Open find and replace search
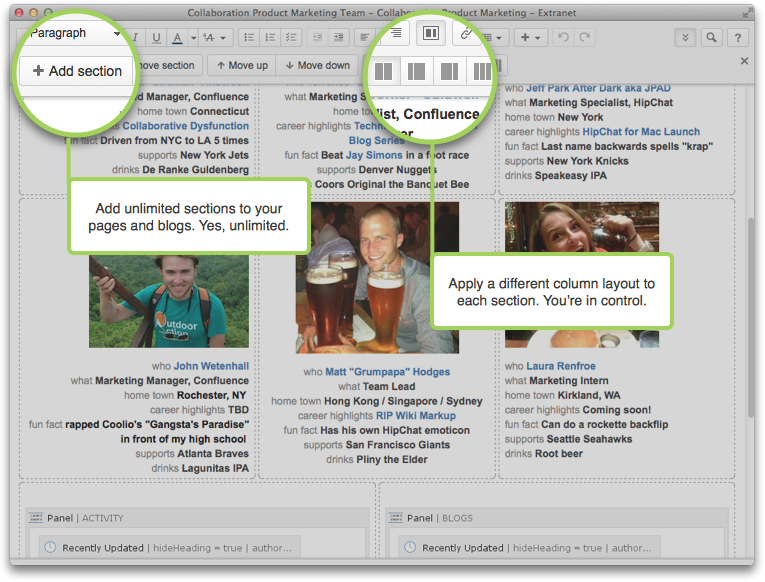 tap(711, 38)
